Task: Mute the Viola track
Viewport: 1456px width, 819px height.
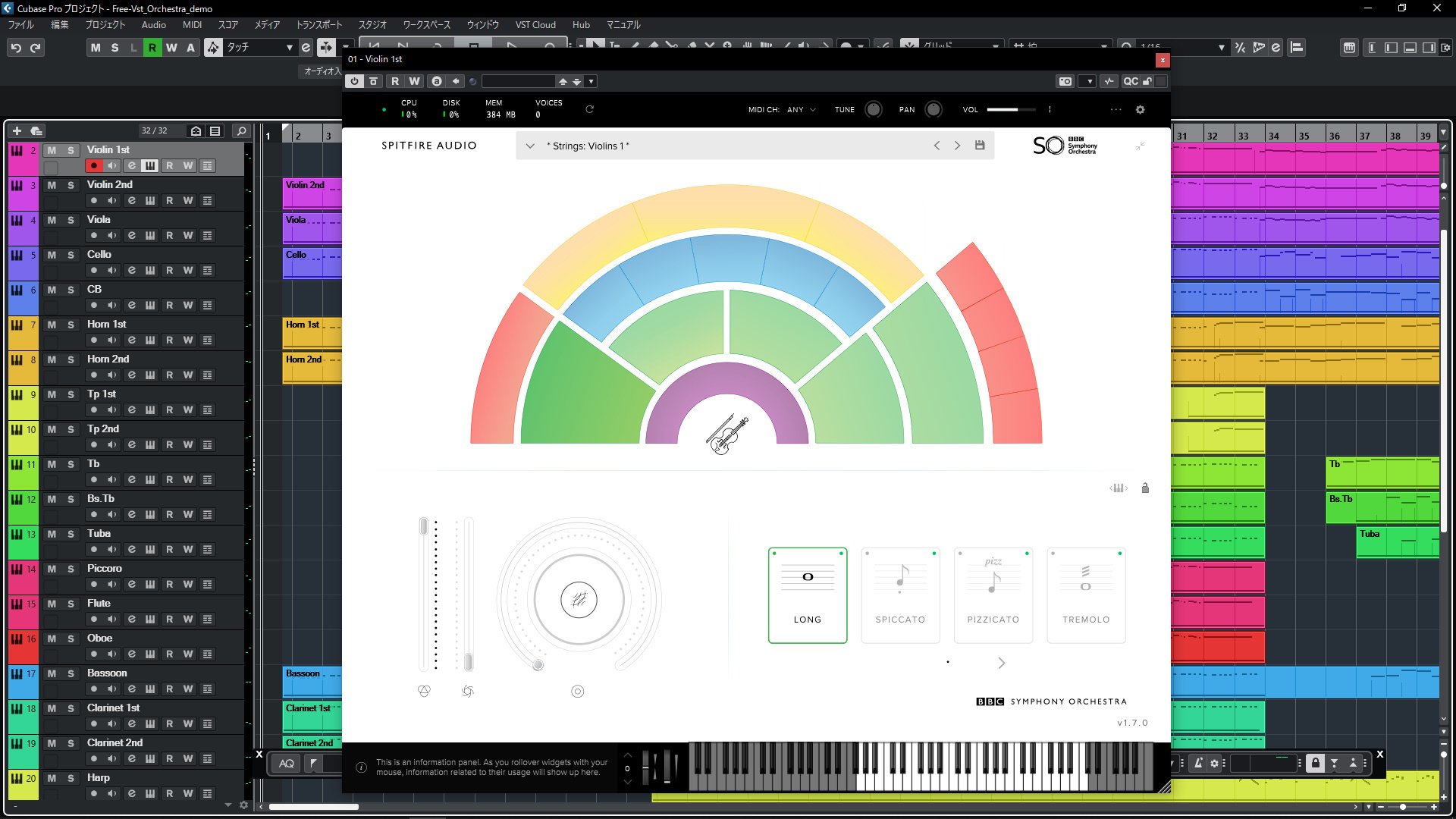Action: (52, 220)
